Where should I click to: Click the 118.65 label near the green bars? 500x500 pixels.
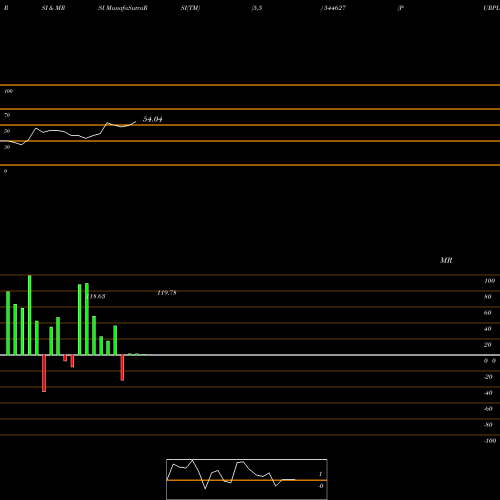[x=96, y=296]
